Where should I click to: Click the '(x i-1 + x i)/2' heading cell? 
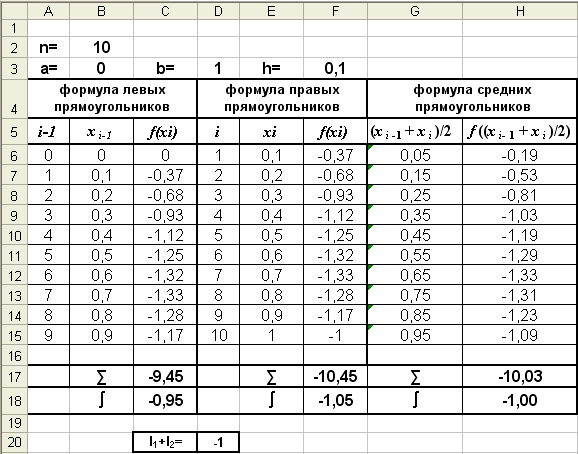coord(415,131)
